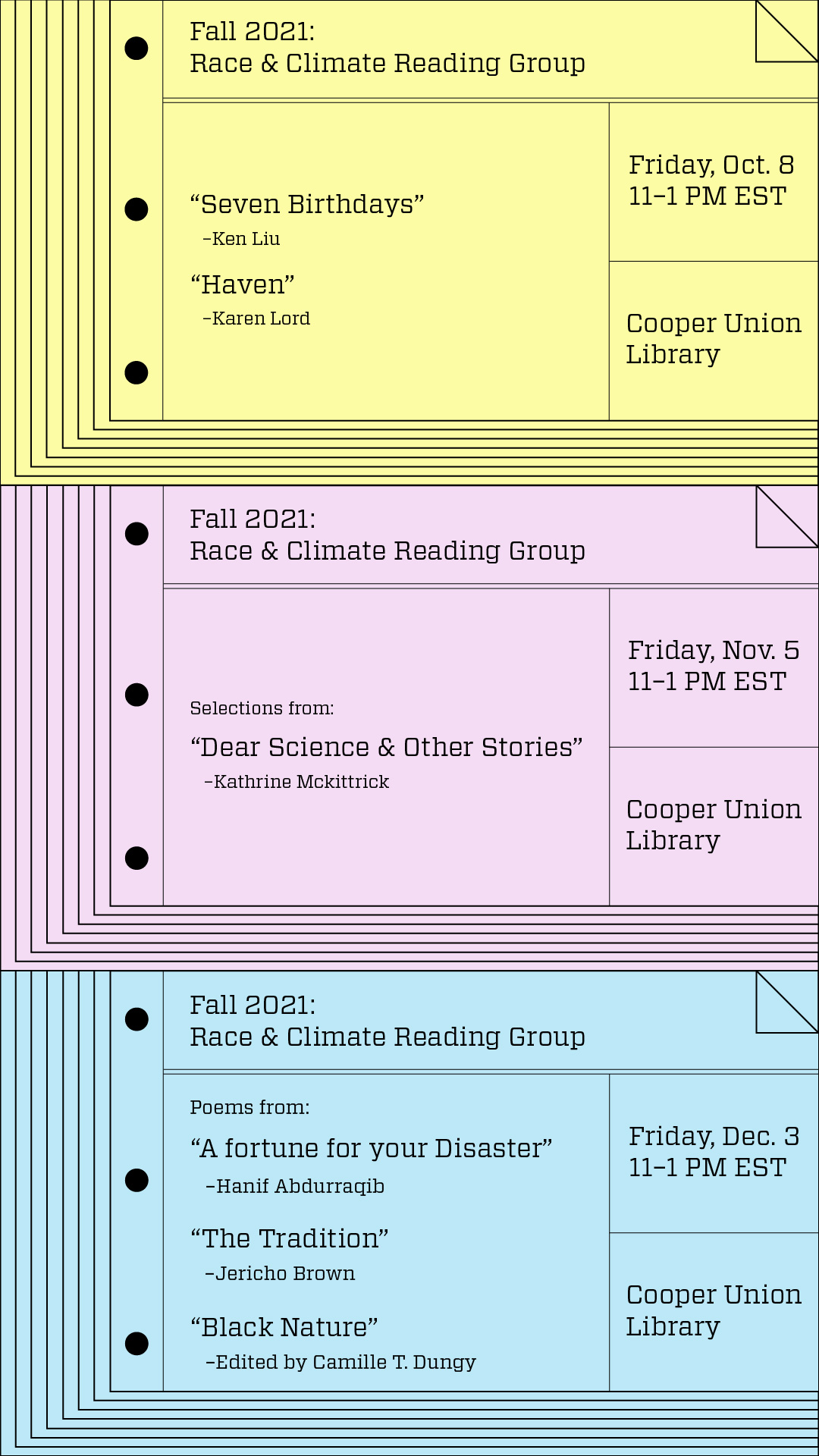
Task: Select the "Black Nature" title
Action: (284, 1328)
